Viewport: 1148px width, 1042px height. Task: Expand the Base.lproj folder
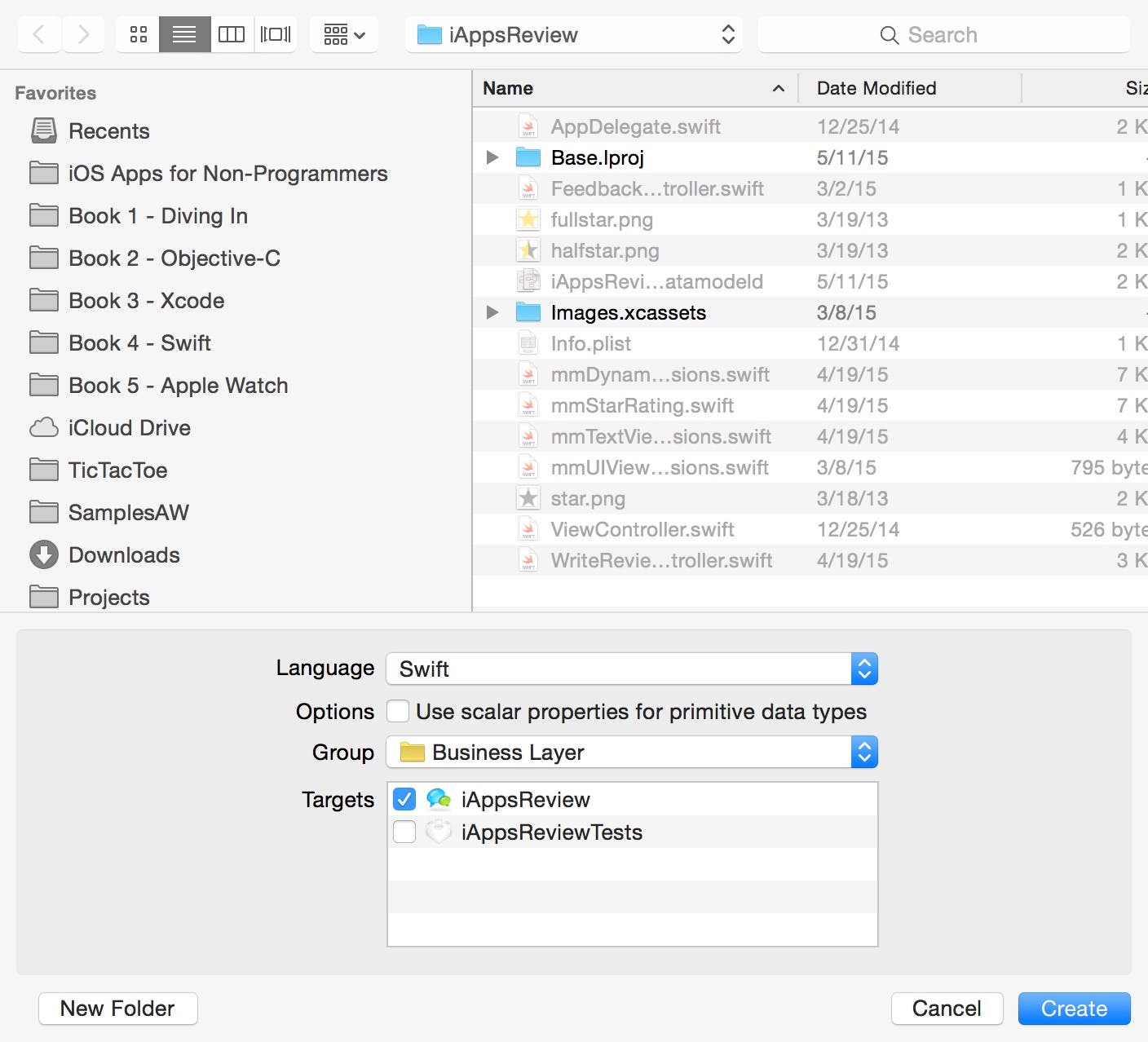click(492, 157)
